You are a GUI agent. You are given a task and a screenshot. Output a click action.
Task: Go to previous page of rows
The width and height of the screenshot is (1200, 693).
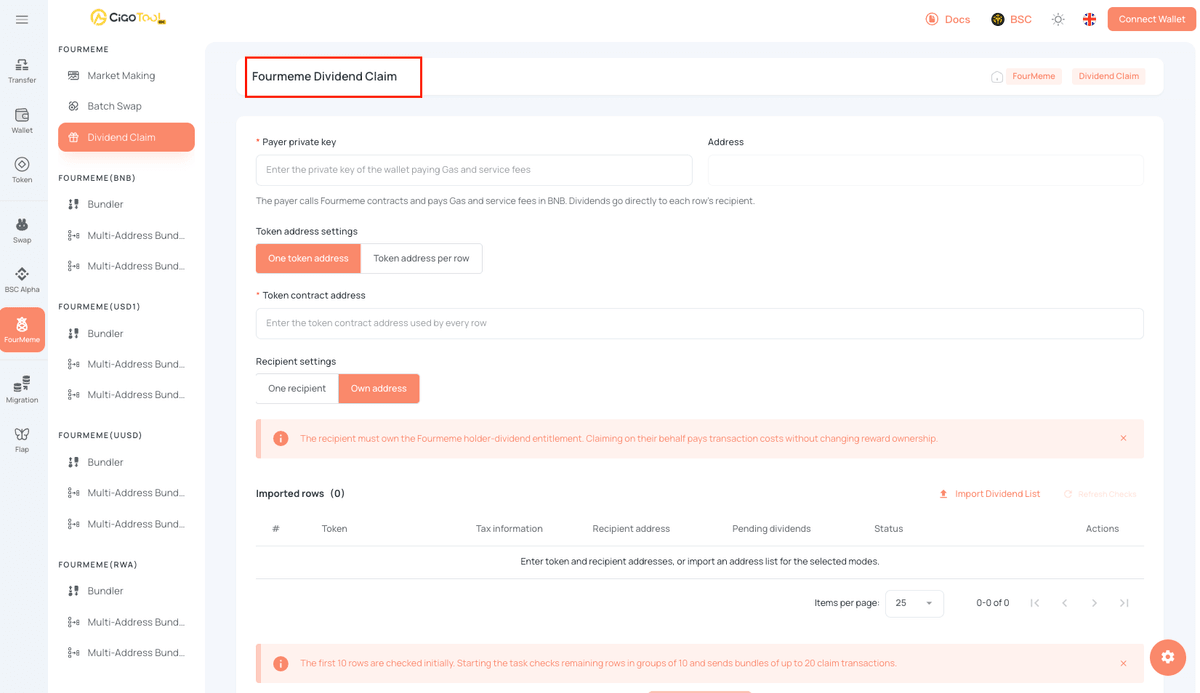[1065, 603]
